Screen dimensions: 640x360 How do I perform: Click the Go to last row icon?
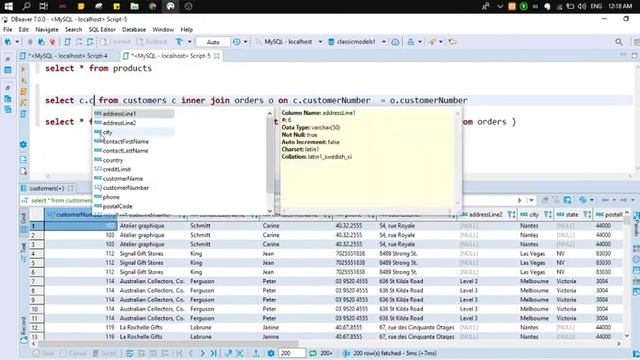coord(213,353)
